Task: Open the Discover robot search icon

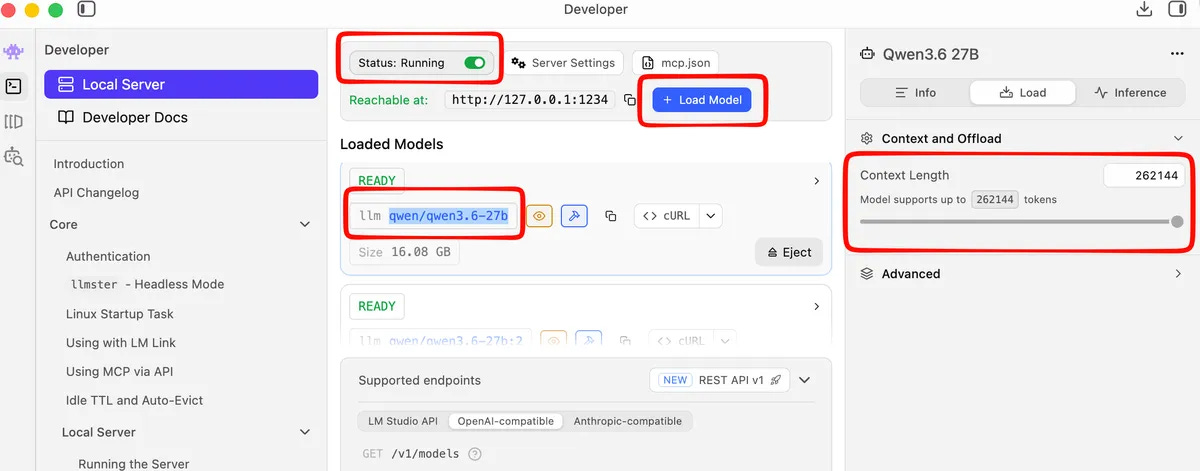Action: 13,156
